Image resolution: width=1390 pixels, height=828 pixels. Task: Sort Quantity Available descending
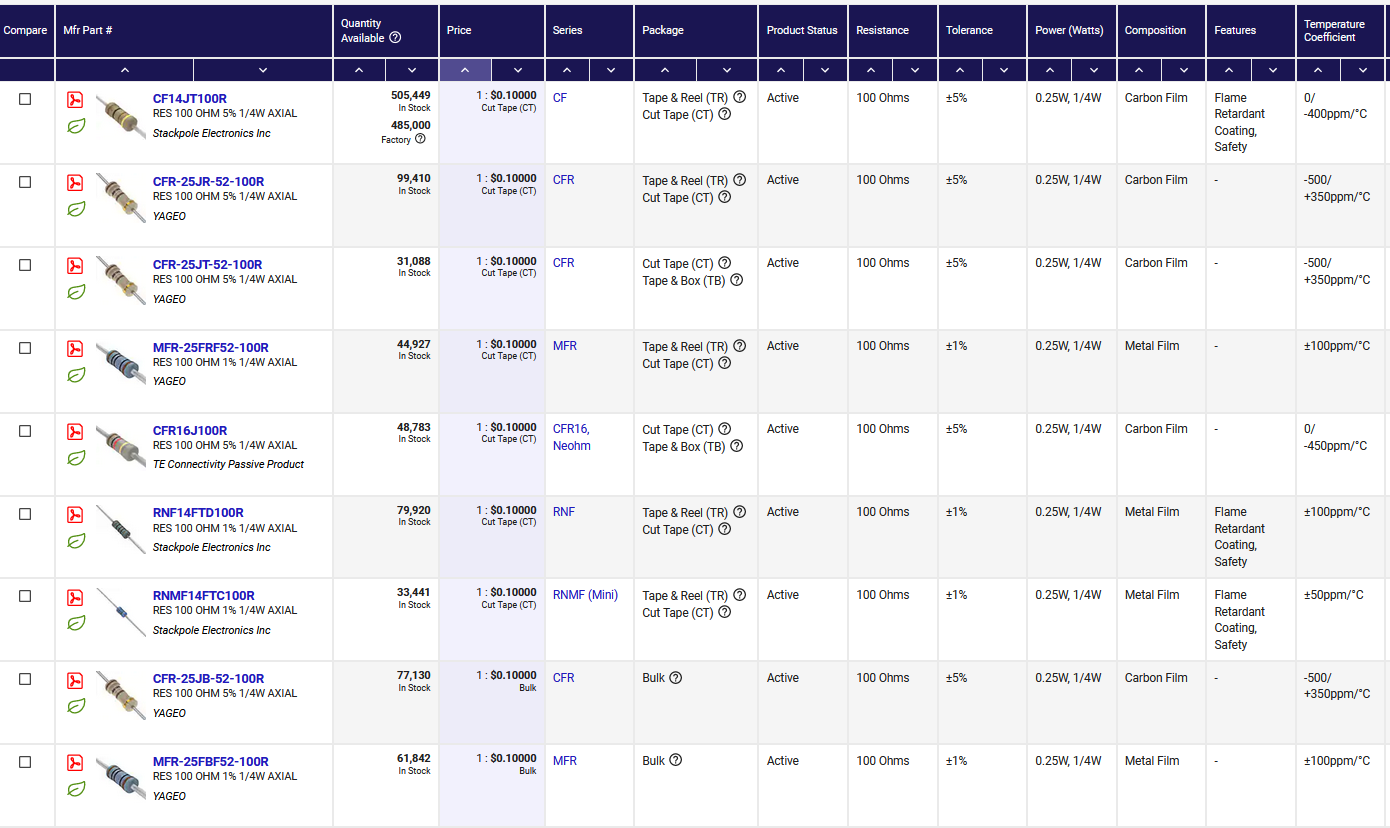(412, 70)
